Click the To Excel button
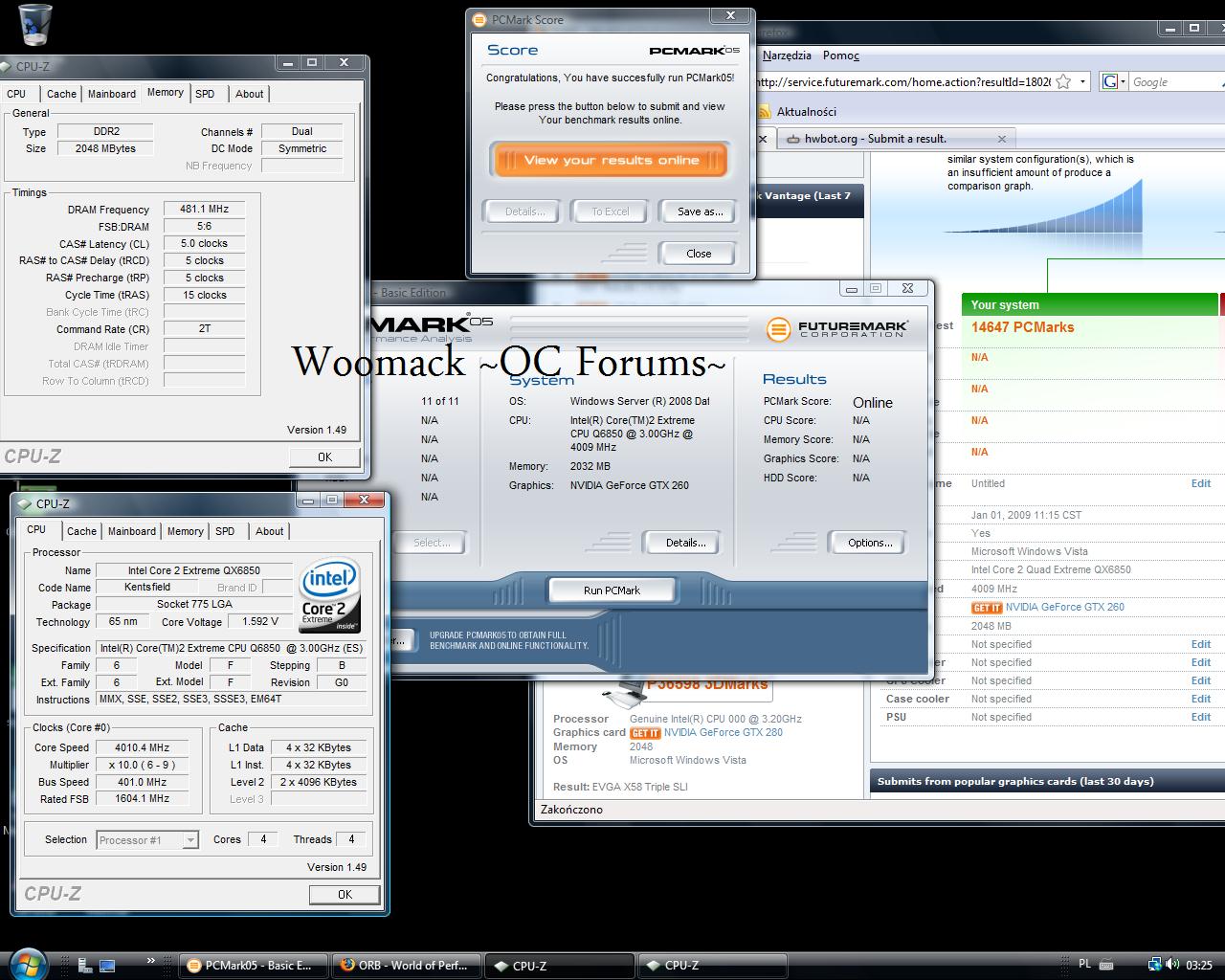 point(611,212)
